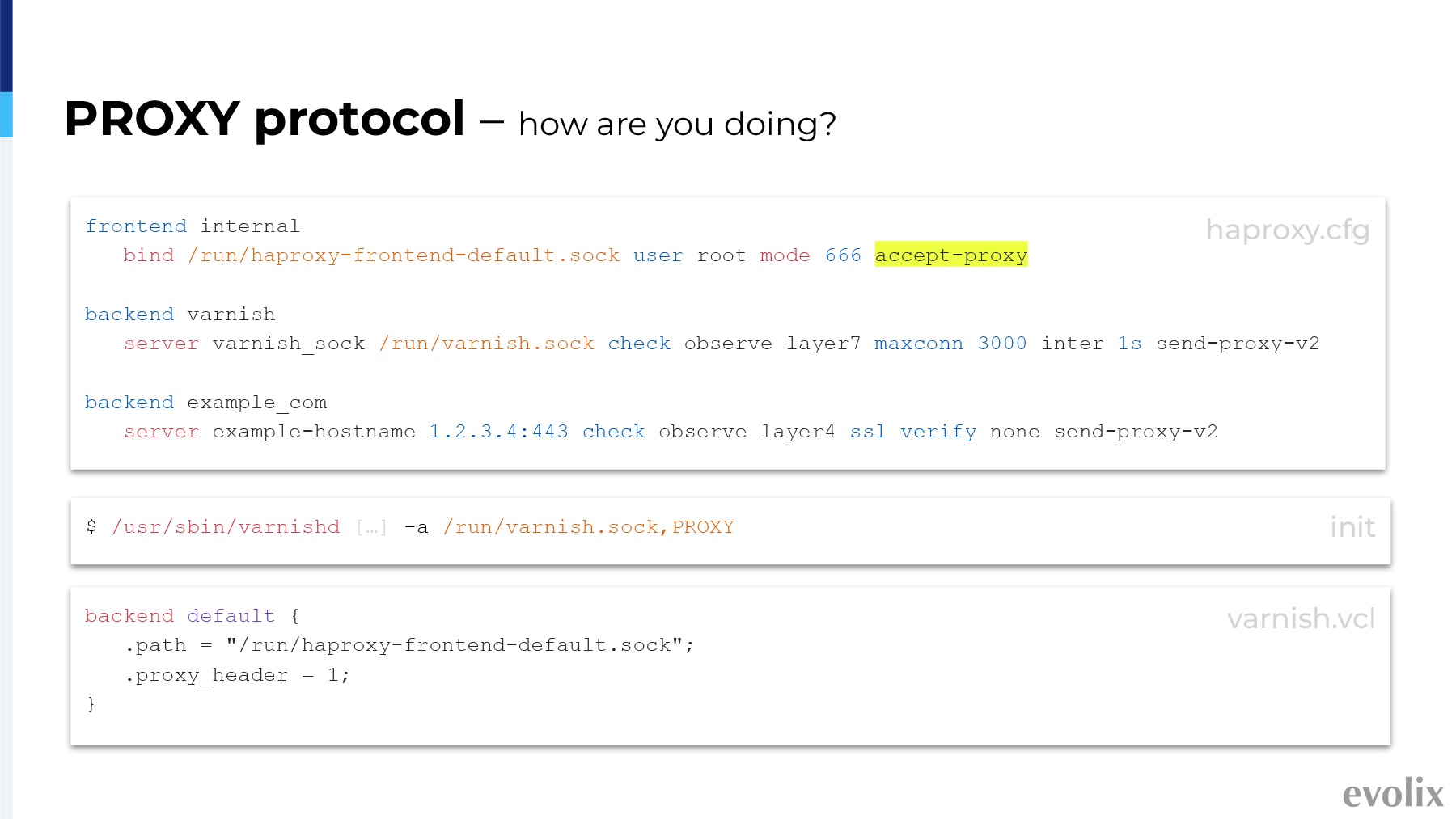Click the word 'layer7'

(x=823, y=344)
